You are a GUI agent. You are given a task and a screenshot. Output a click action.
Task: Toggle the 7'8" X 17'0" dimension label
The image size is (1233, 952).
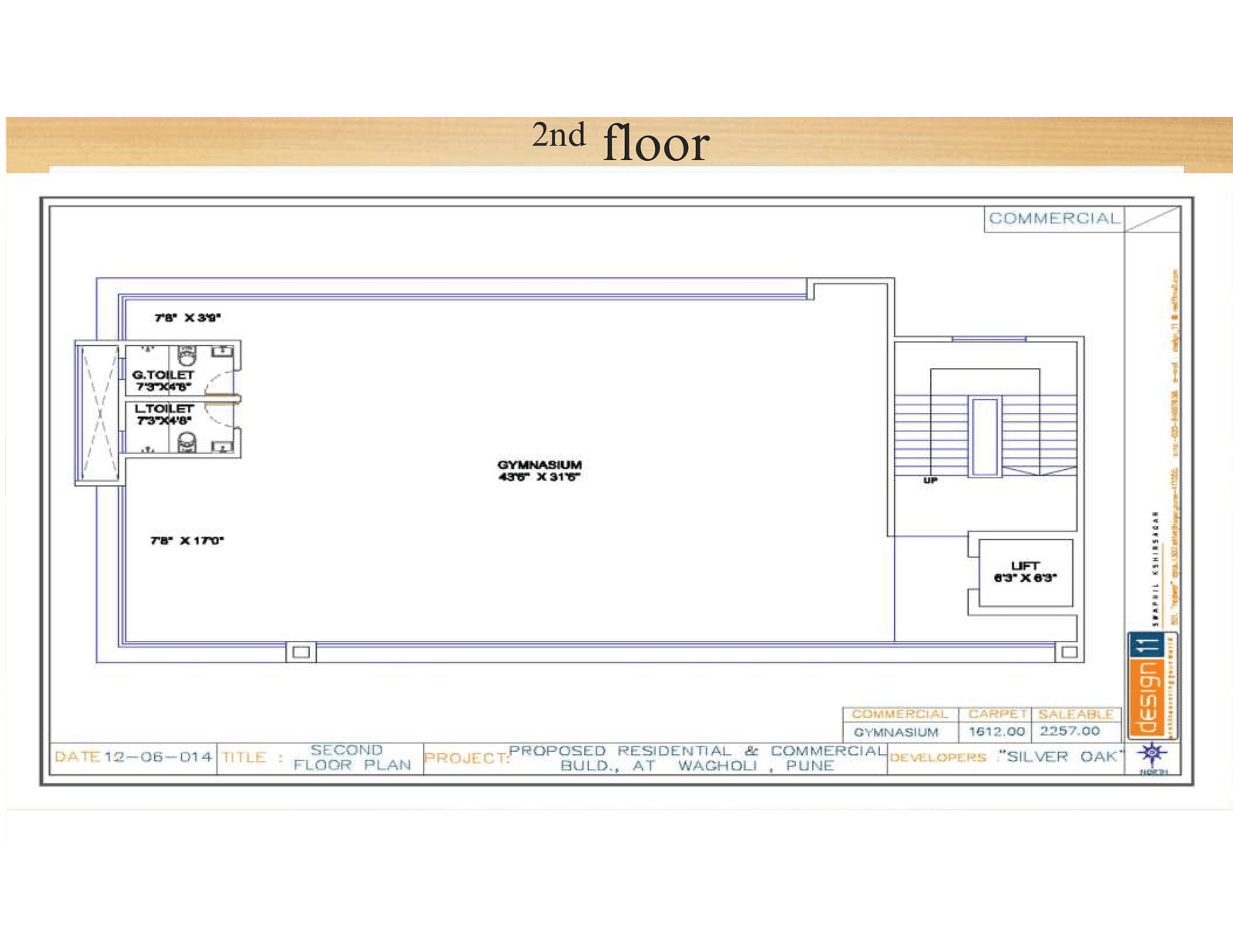coord(185,539)
